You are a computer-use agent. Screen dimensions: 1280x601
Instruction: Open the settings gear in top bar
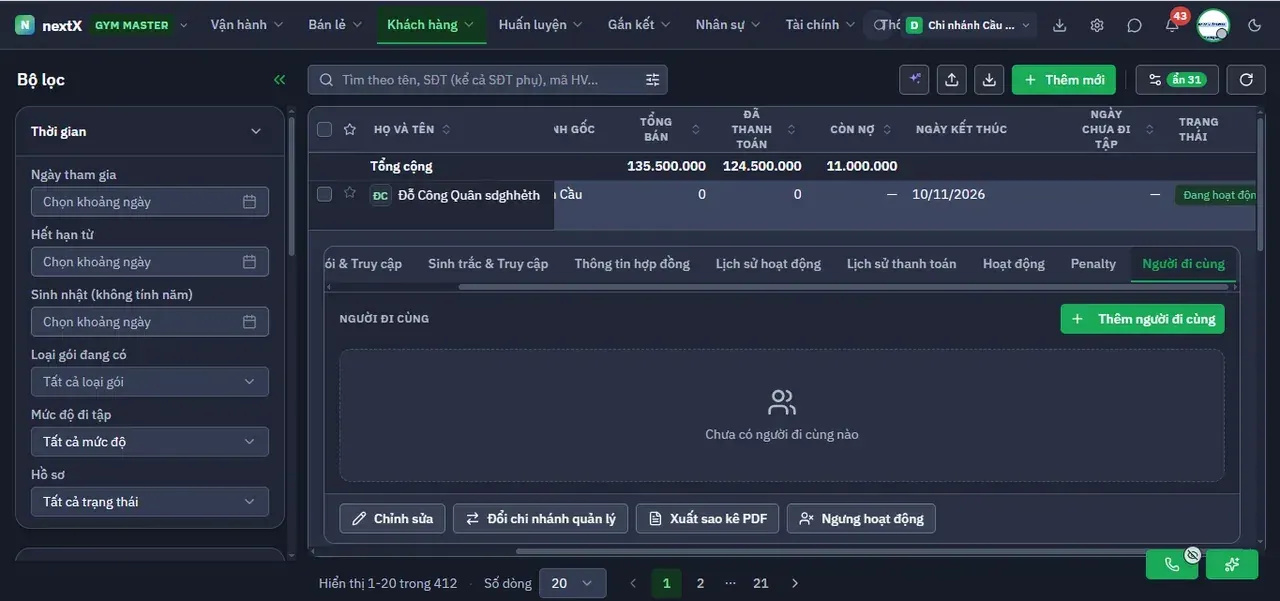point(1097,25)
